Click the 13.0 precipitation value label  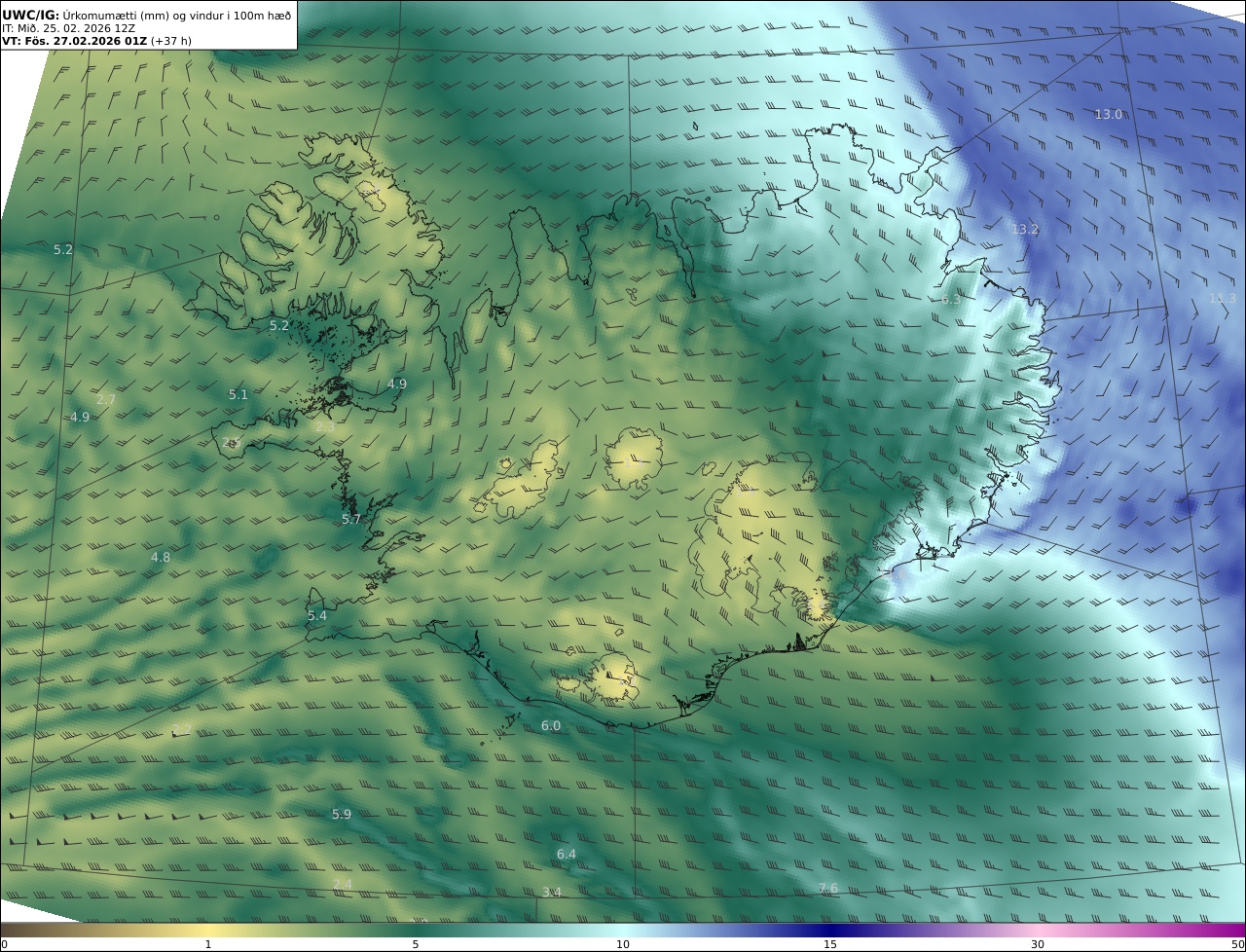point(1108,114)
